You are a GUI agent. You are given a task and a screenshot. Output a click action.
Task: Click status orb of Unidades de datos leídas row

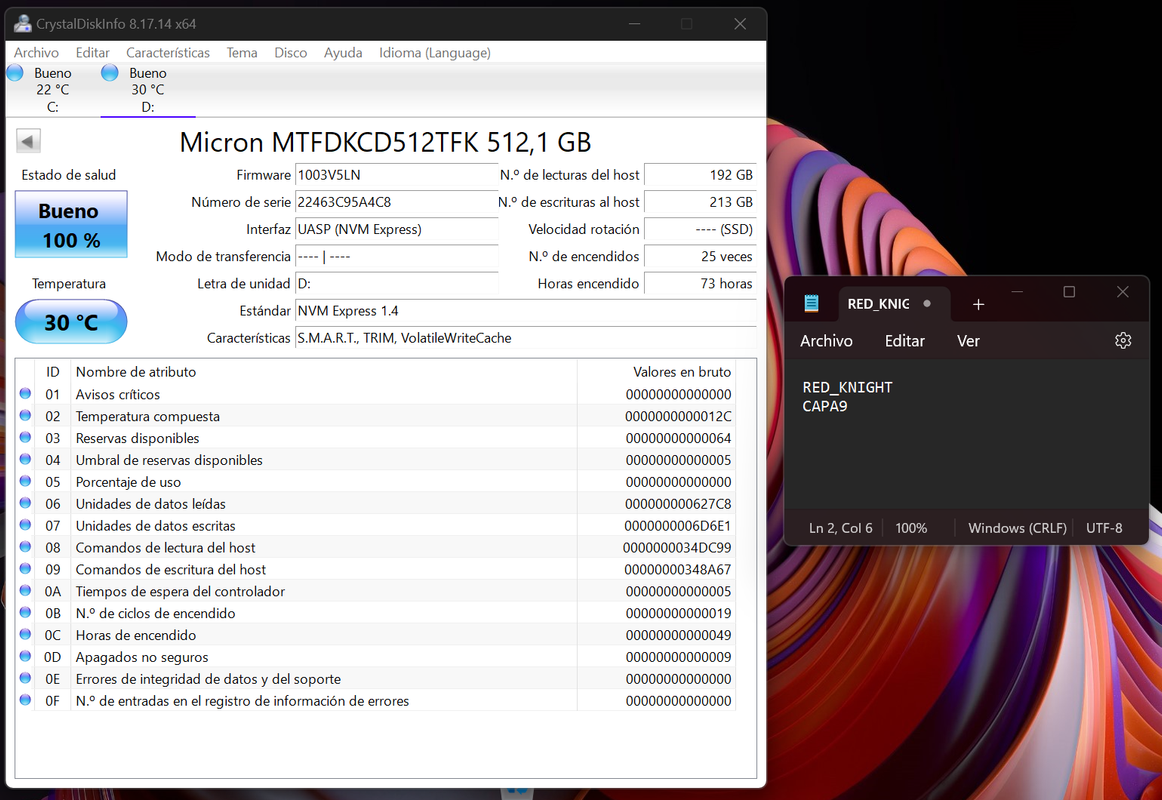[x=25, y=503]
